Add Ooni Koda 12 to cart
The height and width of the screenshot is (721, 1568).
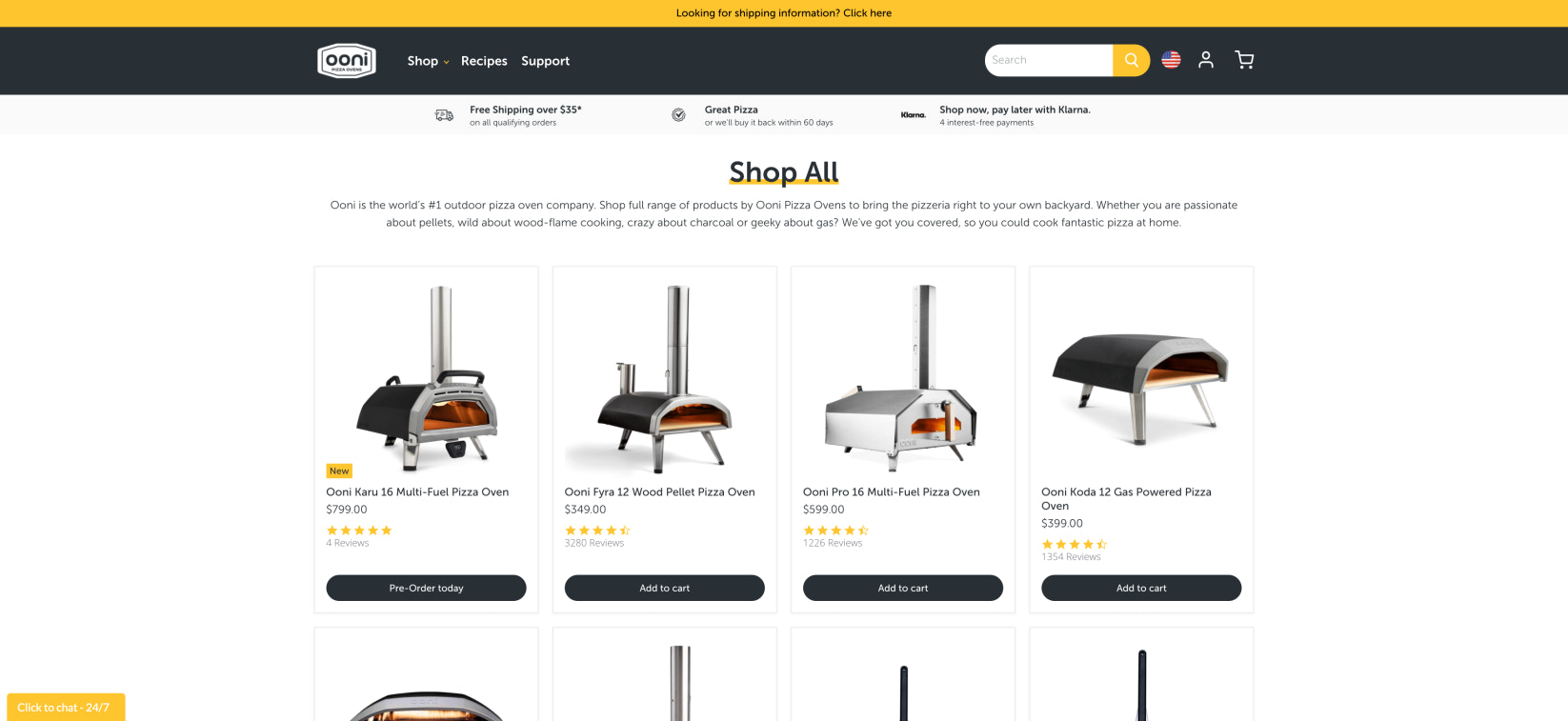pyautogui.click(x=1141, y=588)
